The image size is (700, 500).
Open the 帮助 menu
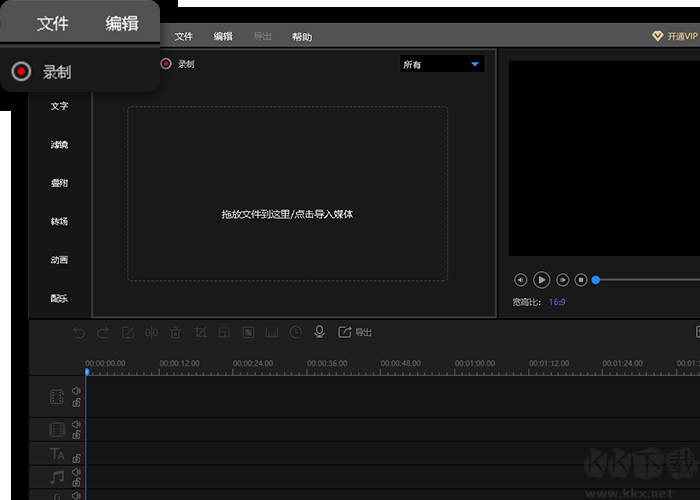(301, 37)
